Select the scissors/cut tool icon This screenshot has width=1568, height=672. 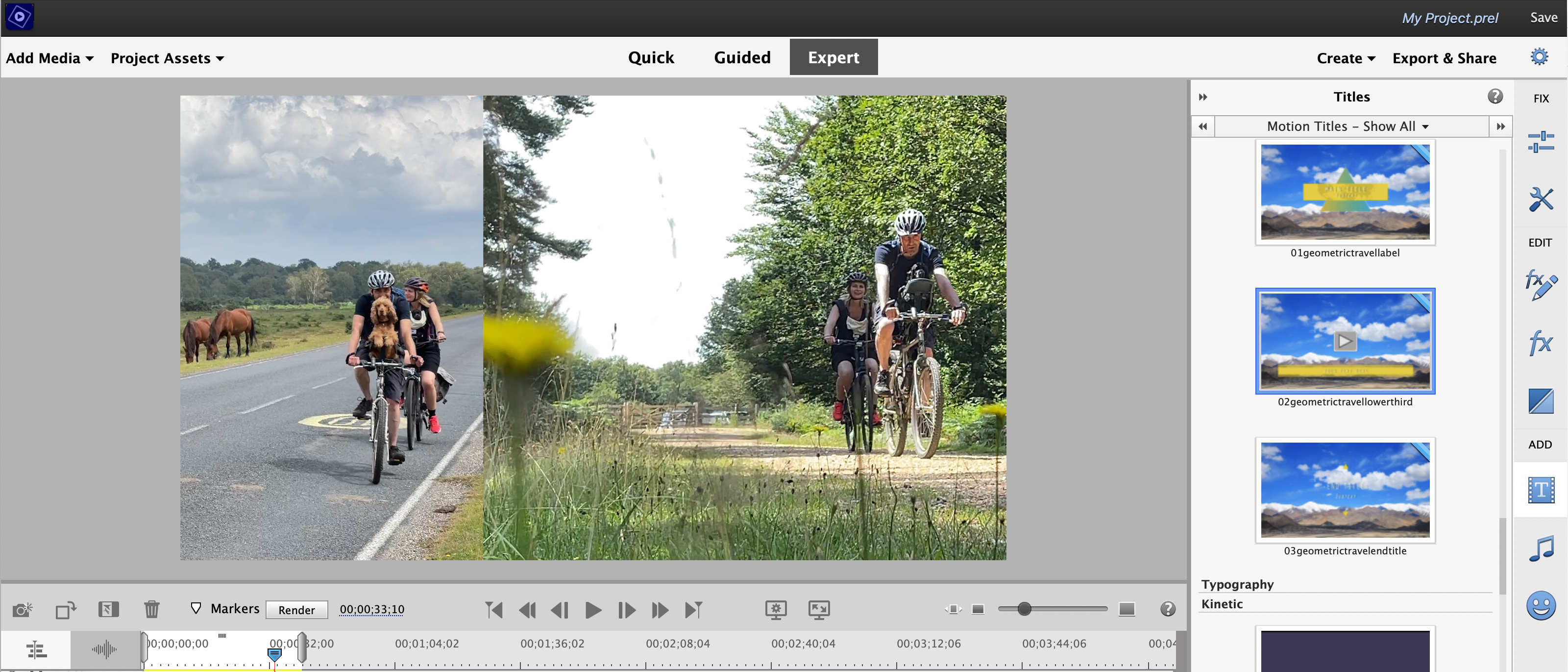point(107,609)
